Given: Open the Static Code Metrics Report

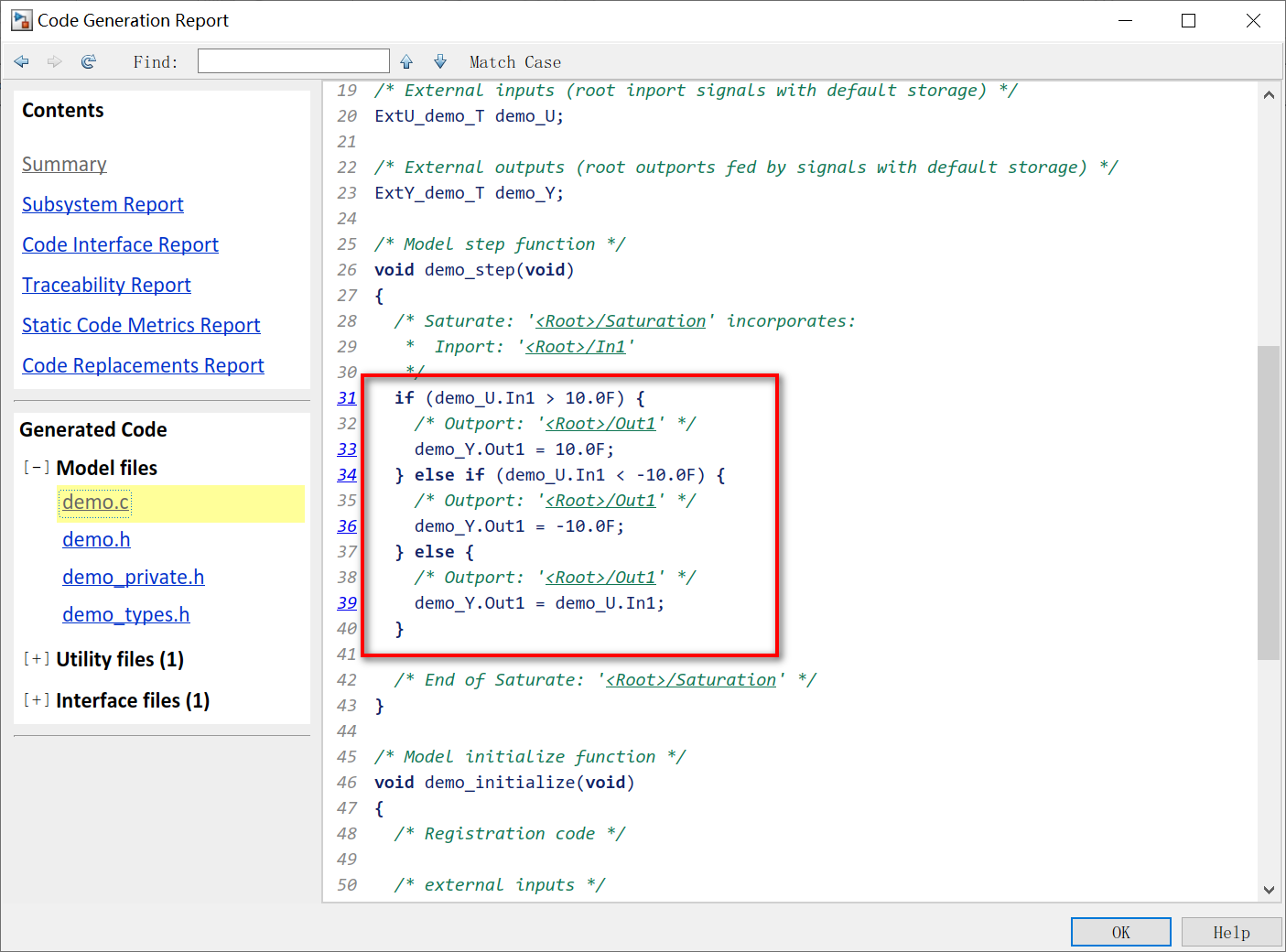Looking at the screenshot, I should 141,325.
